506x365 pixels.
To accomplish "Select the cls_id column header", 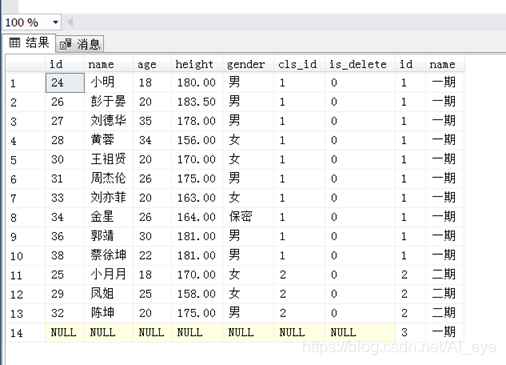I will pyautogui.click(x=299, y=64).
